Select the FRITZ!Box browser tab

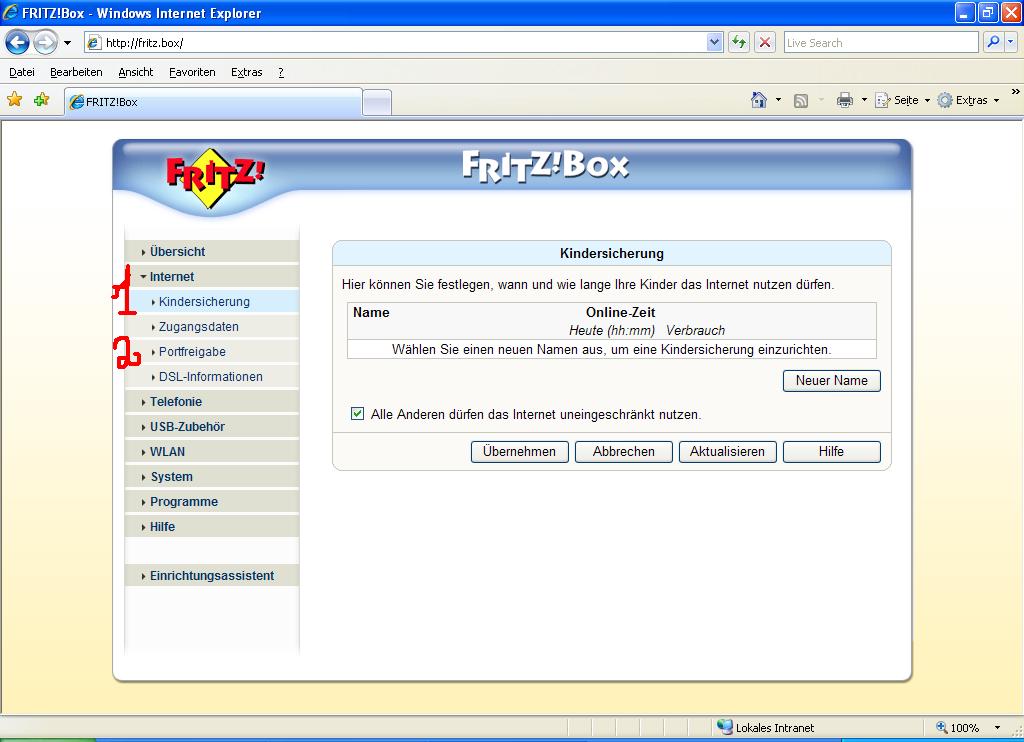(x=213, y=102)
